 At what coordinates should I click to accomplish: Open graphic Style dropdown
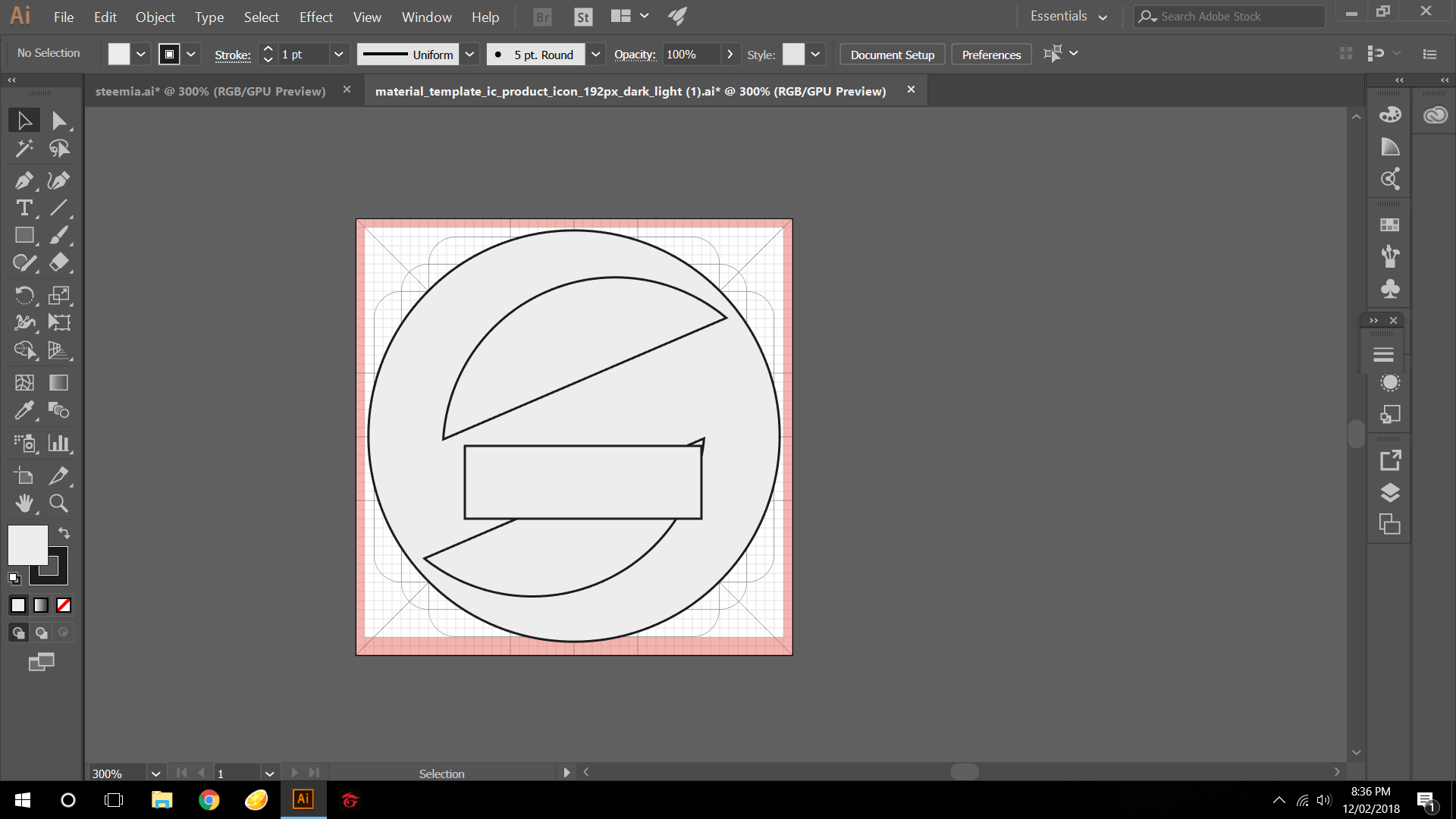point(815,54)
